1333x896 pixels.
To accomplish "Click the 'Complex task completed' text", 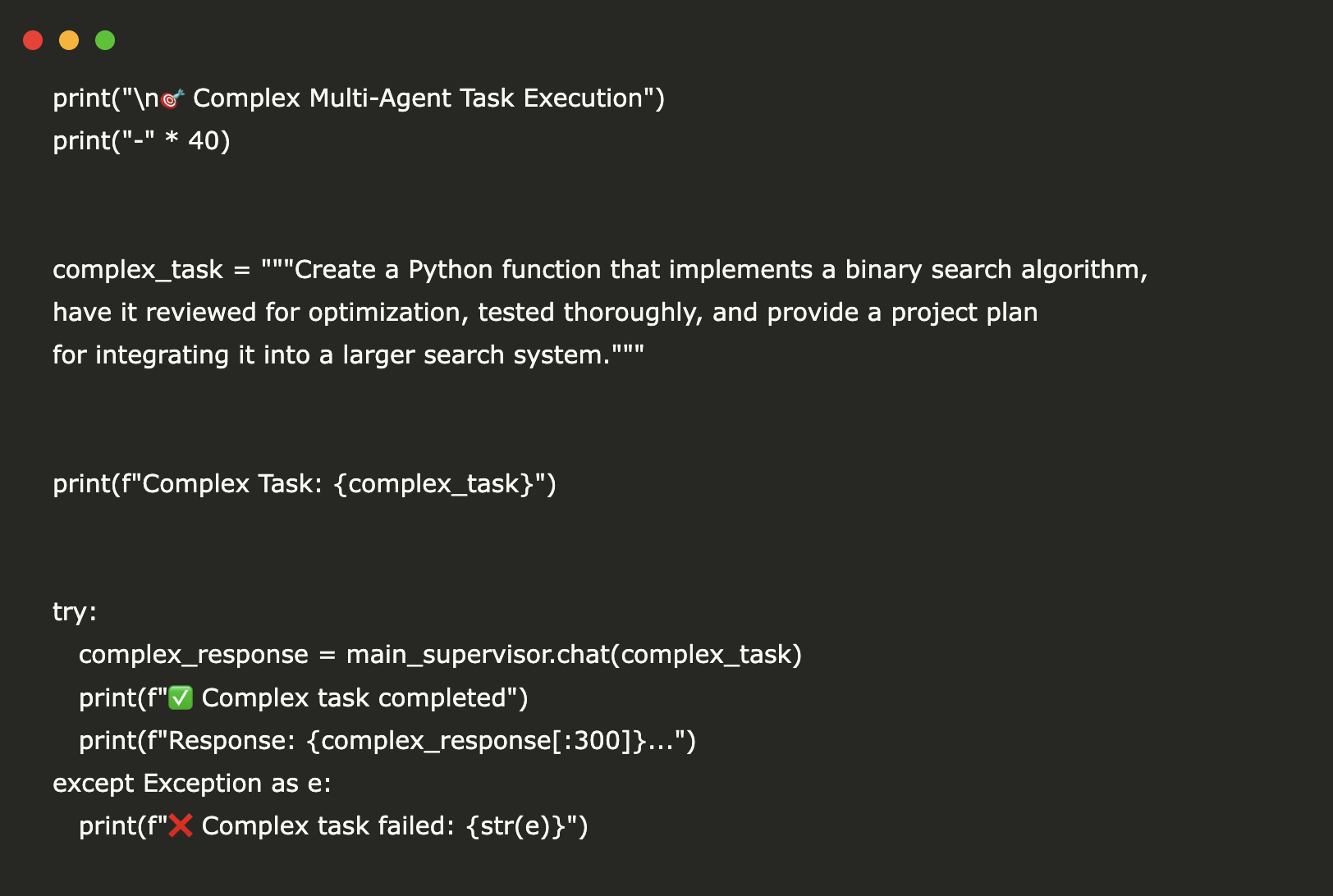I will pyautogui.click(x=353, y=698).
